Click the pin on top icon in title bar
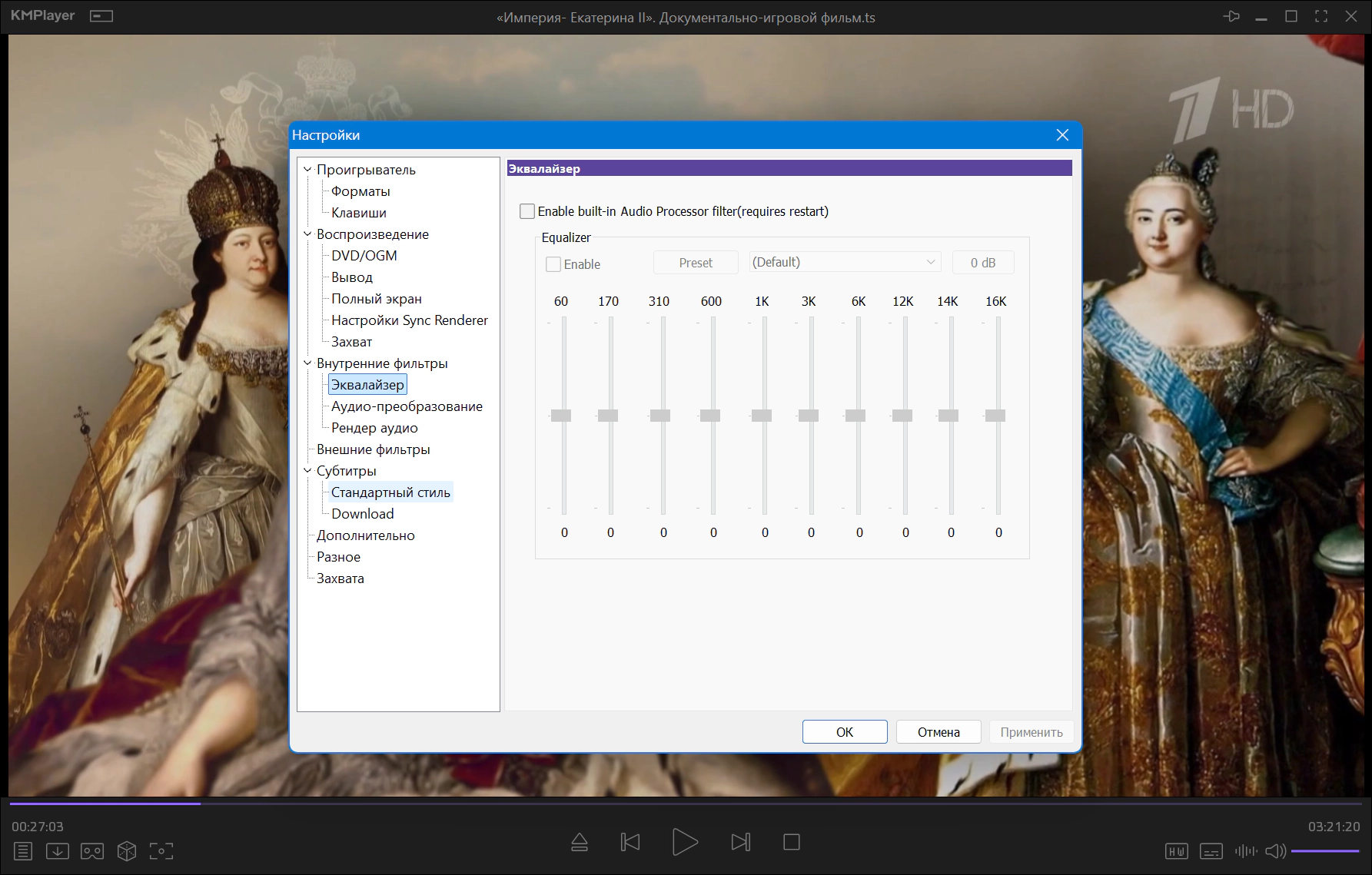 tap(1231, 16)
